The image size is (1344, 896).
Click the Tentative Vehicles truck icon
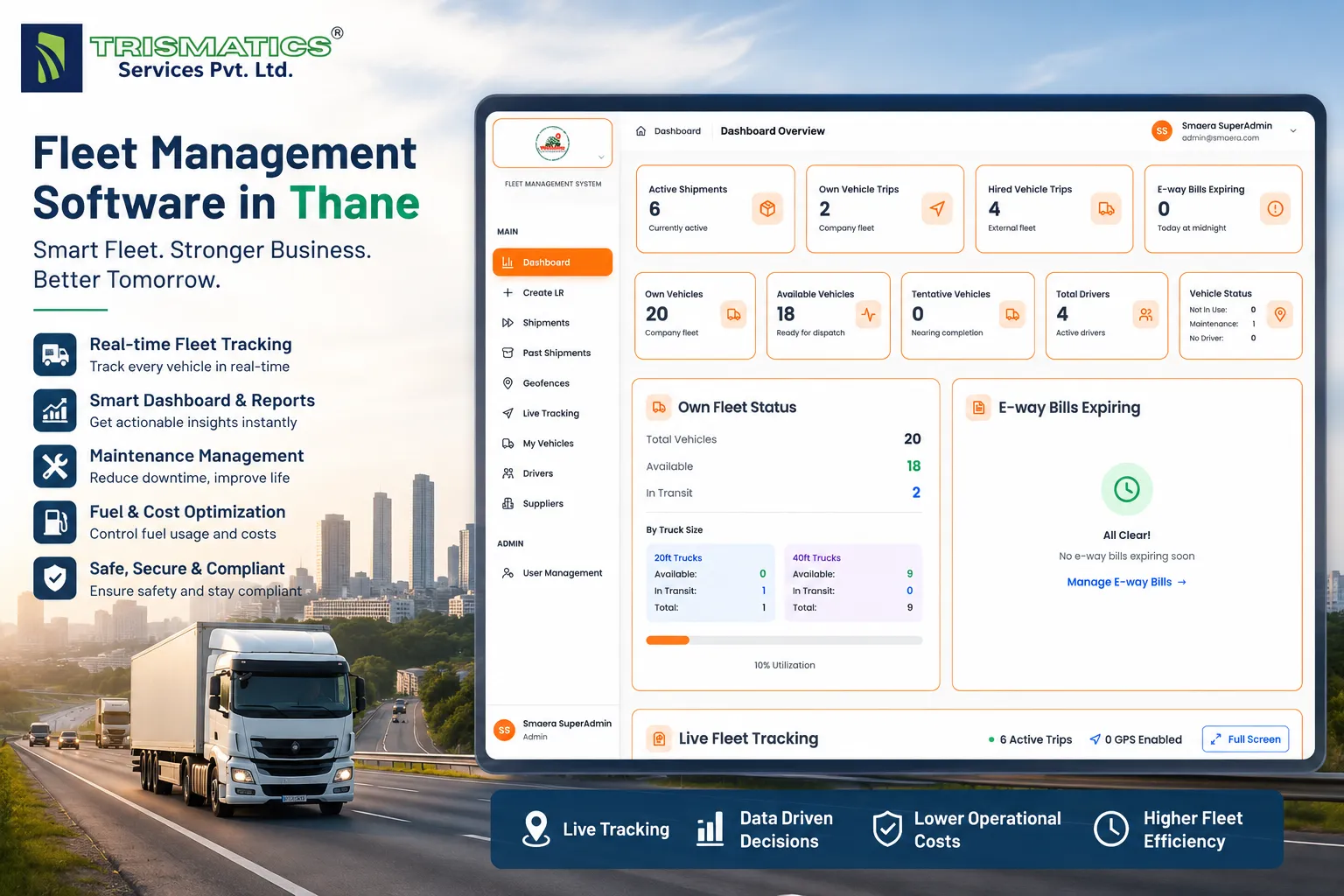pyautogui.click(x=1012, y=314)
